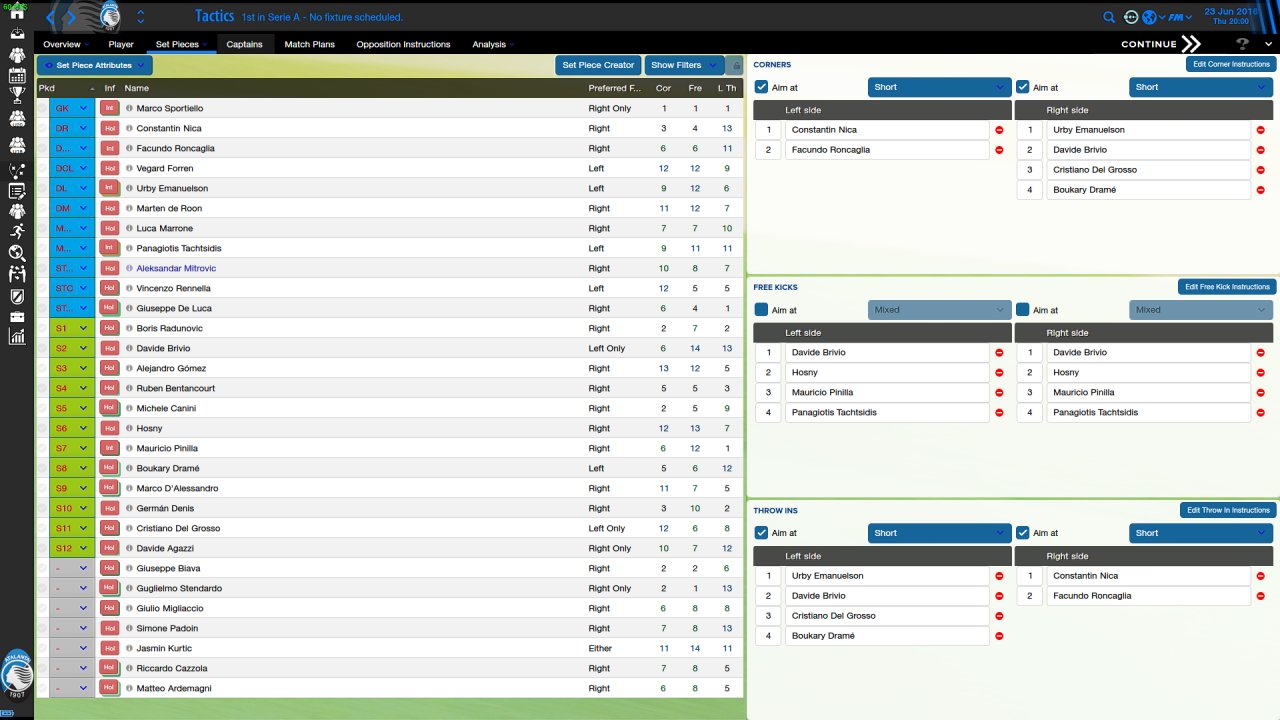Open the Scouting globe magnifier icon
This screenshot has width=1280, height=720.
click(16, 253)
